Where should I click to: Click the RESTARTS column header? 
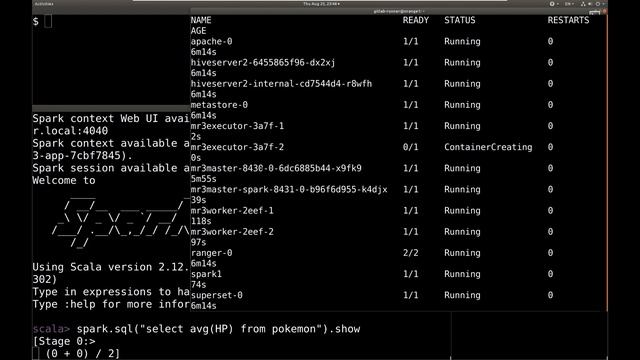pos(568,20)
